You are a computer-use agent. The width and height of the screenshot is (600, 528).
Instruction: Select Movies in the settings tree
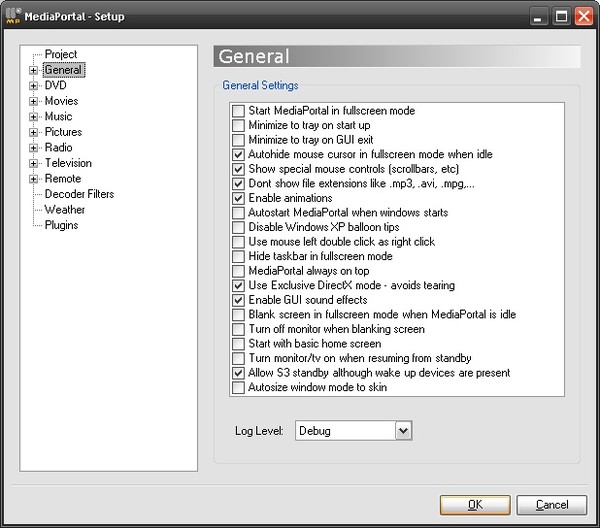point(61,101)
